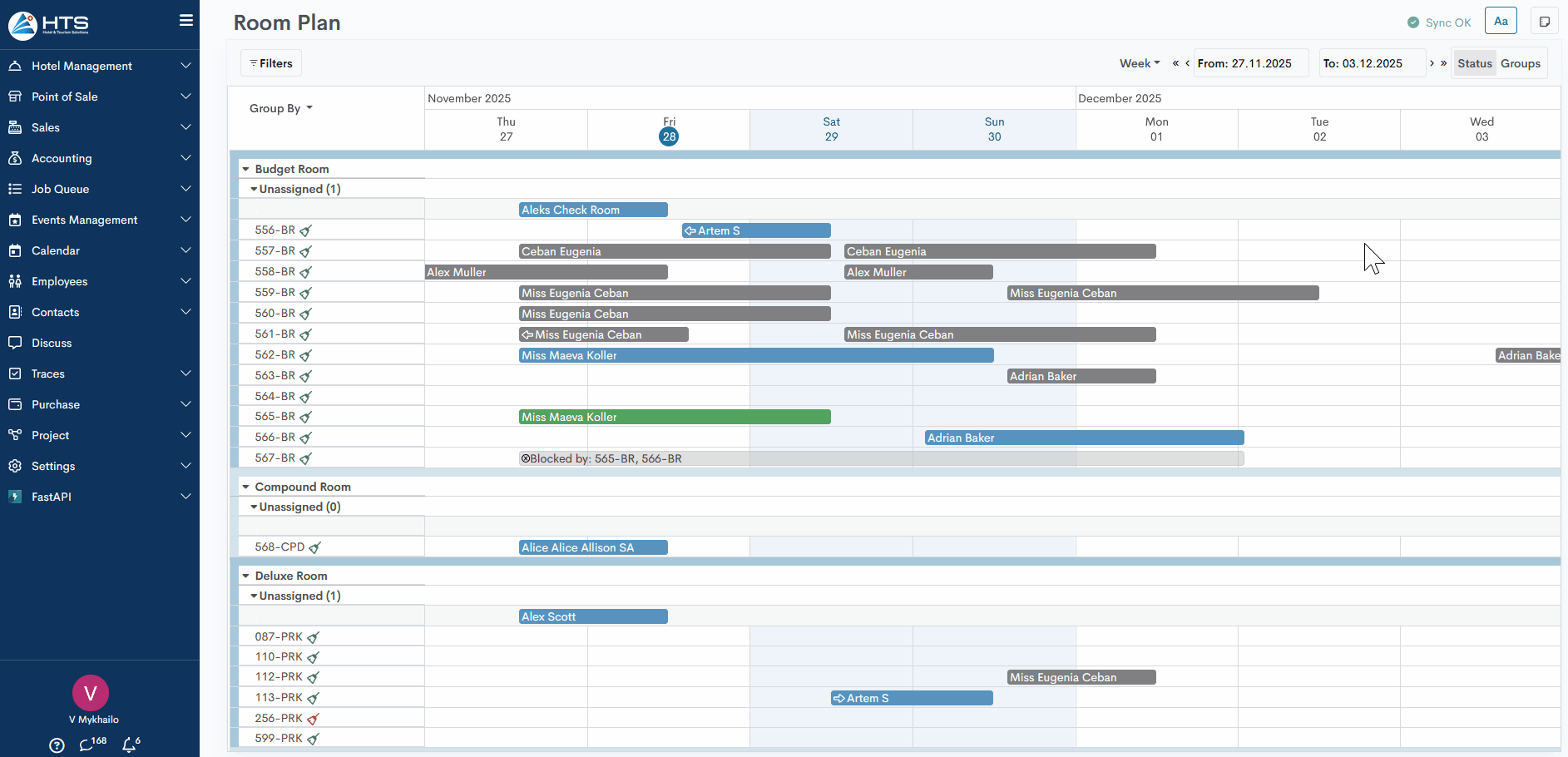Open the Group By dropdown

pyautogui.click(x=280, y=108)
